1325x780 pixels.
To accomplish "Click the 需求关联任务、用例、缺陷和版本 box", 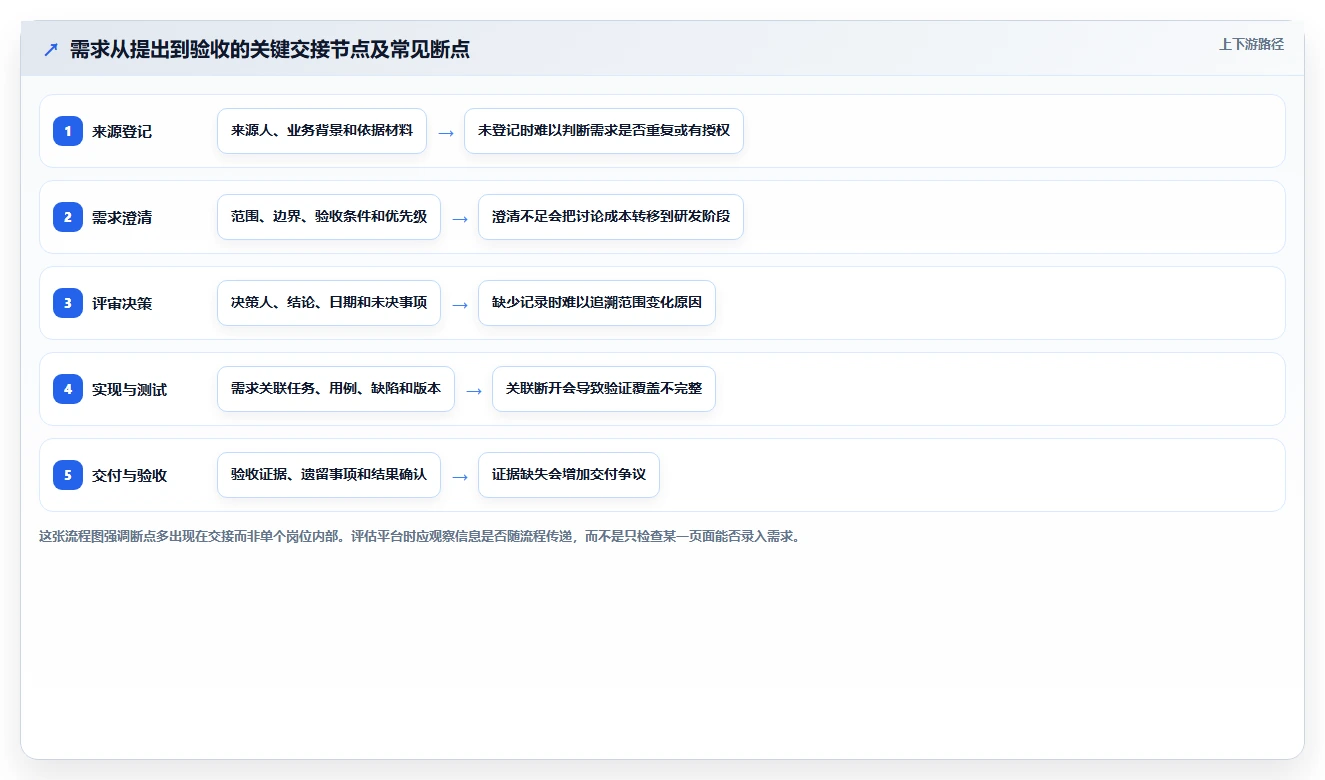I will tap(336, 389).
